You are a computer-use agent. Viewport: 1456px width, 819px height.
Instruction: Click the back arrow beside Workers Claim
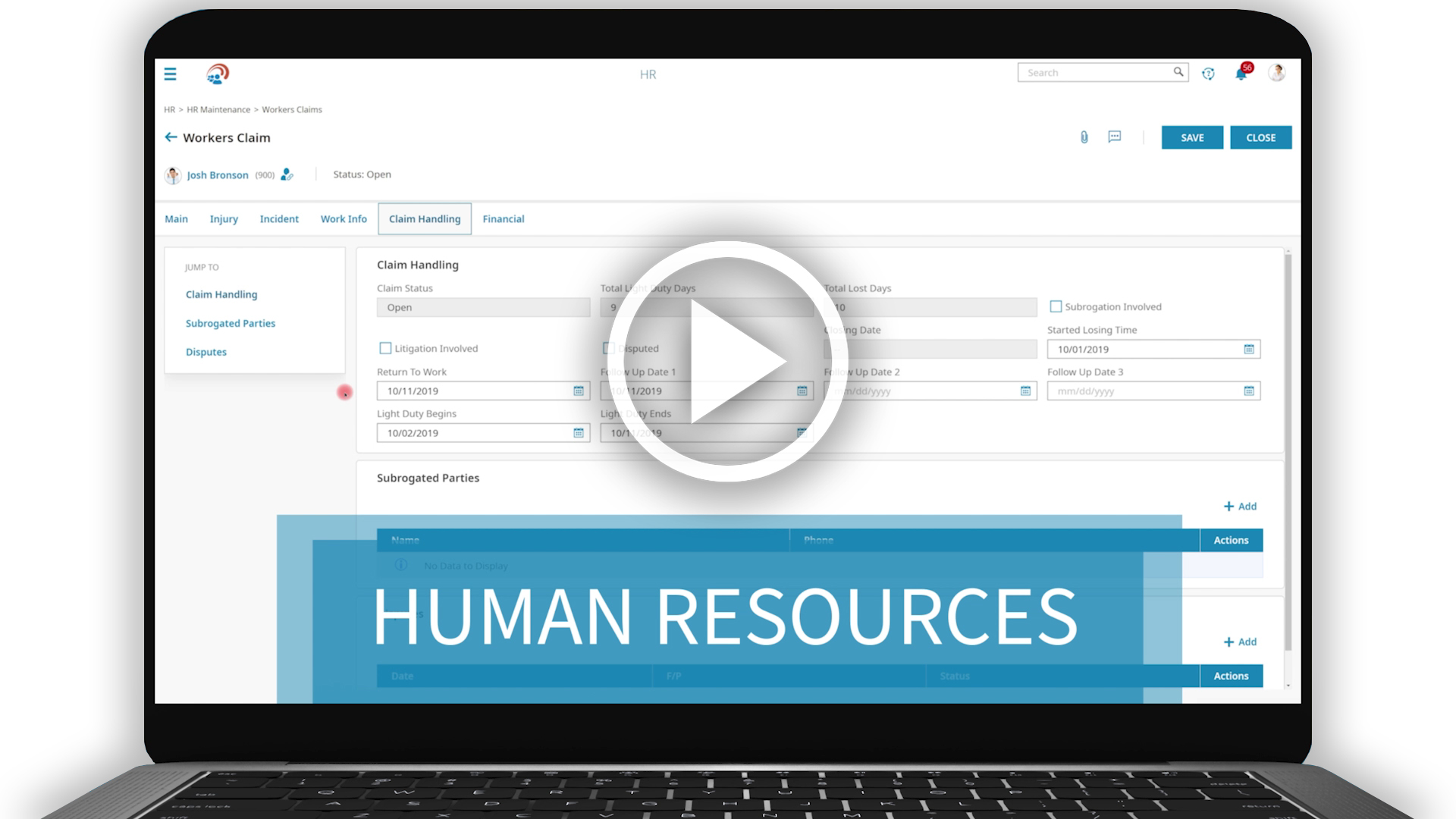coord(171,137)
